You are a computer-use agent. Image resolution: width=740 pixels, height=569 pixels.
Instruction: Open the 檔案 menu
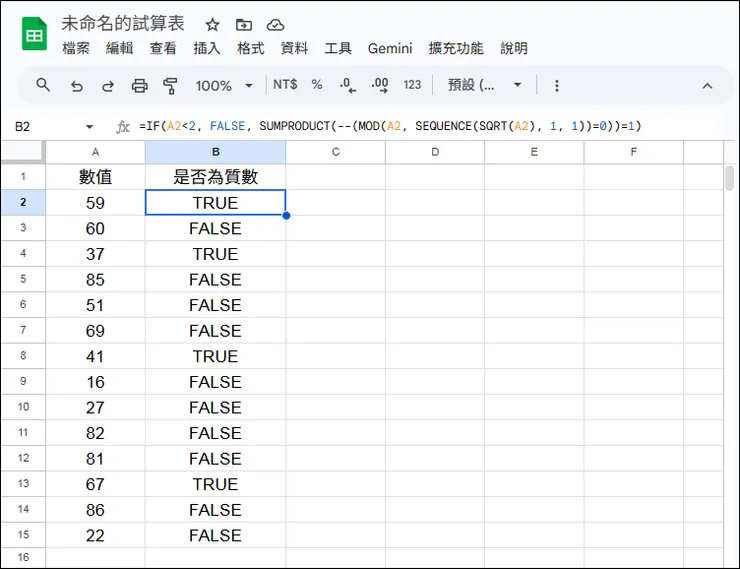[76, 48]
